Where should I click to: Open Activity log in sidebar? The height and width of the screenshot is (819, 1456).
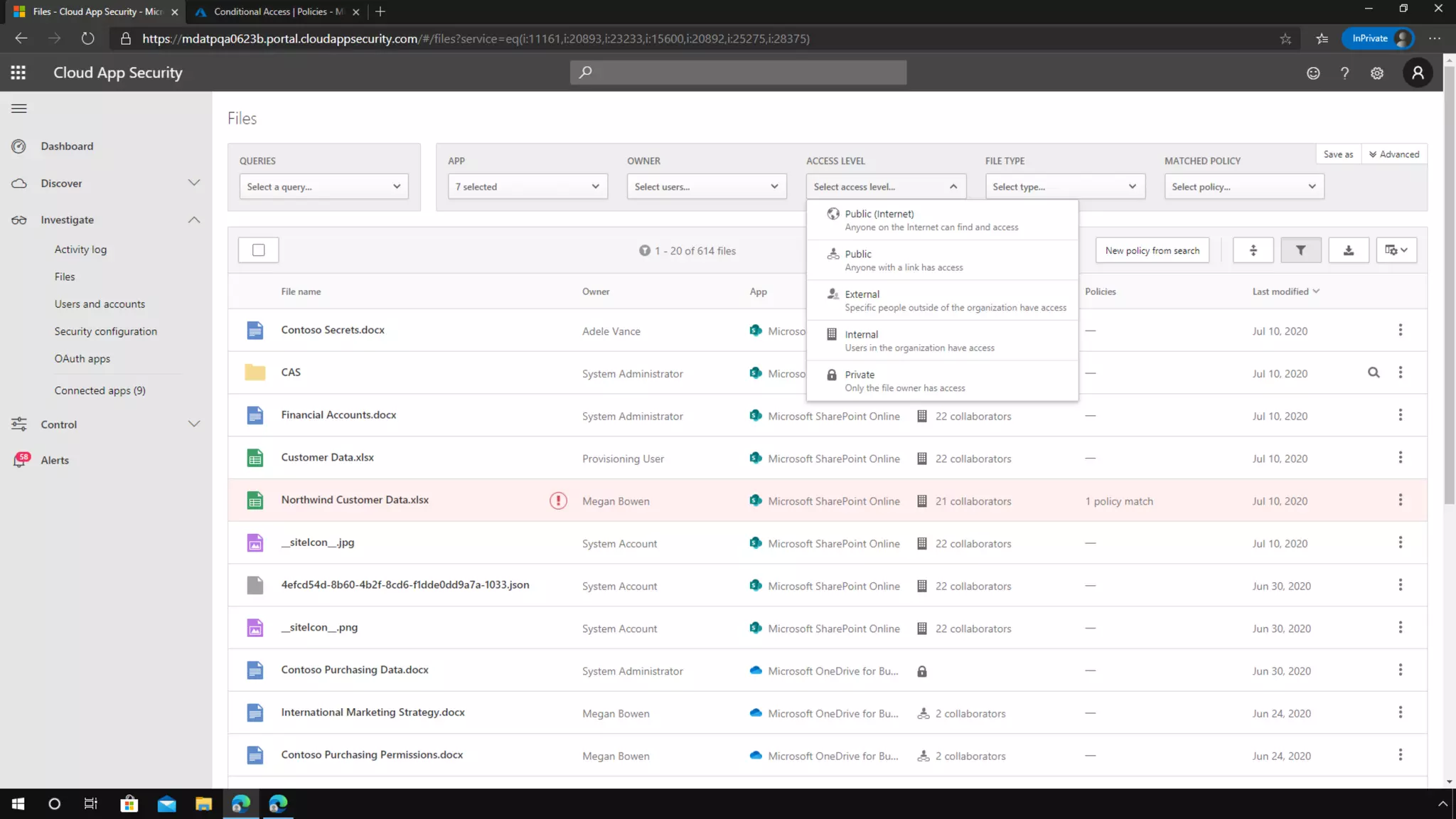(x=80, y=250)
